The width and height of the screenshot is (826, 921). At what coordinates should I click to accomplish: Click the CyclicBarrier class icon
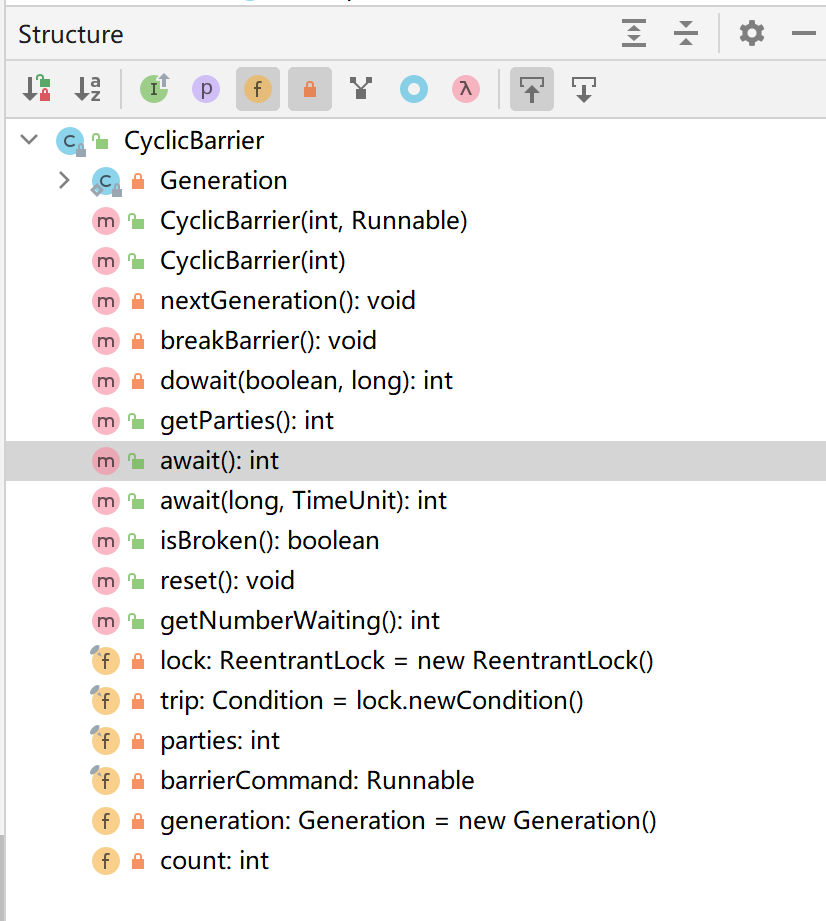coord(70,141)
